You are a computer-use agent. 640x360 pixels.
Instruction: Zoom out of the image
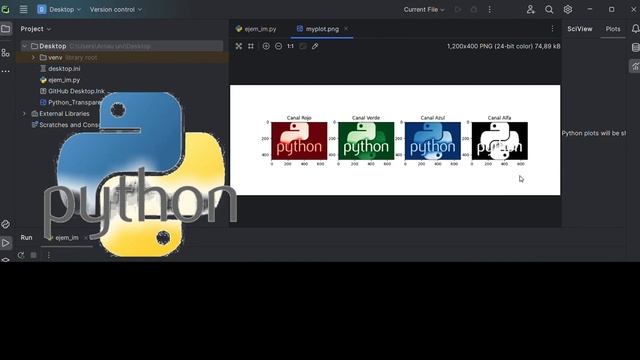pos(278,46)
